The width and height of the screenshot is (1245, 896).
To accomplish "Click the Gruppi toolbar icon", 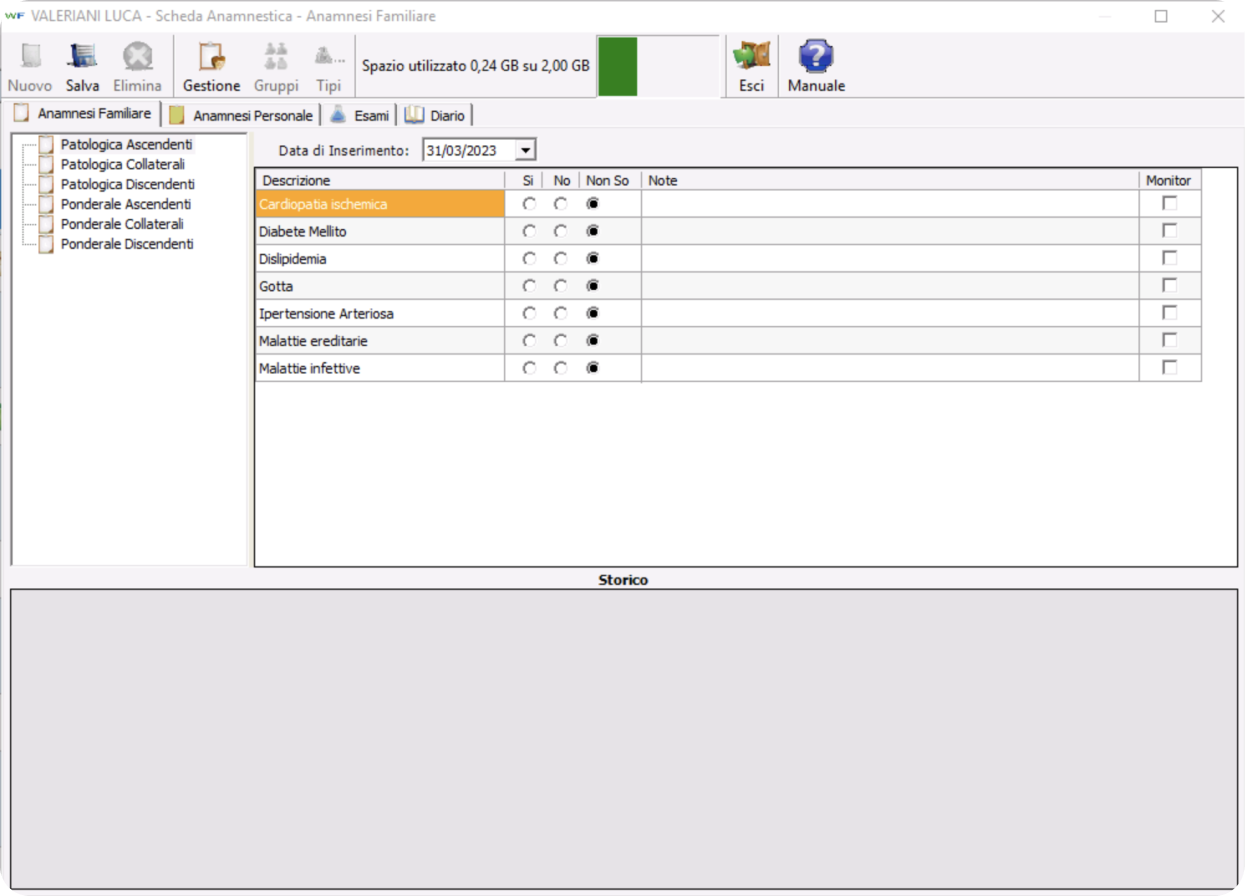I will (276, 67).
